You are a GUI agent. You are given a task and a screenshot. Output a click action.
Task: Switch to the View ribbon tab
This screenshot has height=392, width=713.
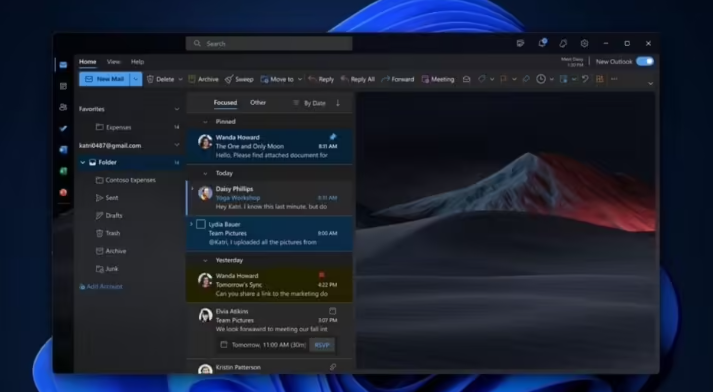point(113,62)
